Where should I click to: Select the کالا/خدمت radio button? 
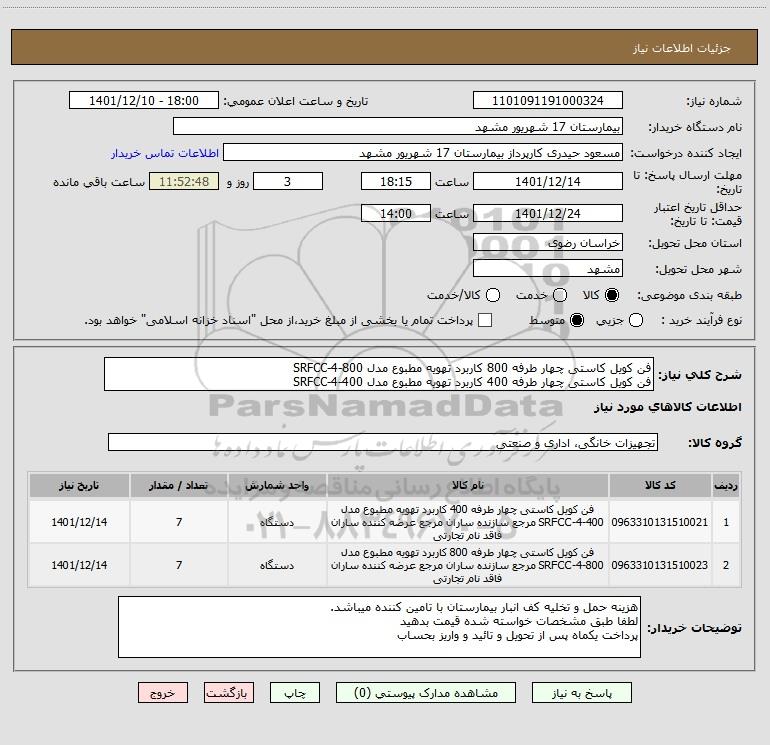[493, 295]
